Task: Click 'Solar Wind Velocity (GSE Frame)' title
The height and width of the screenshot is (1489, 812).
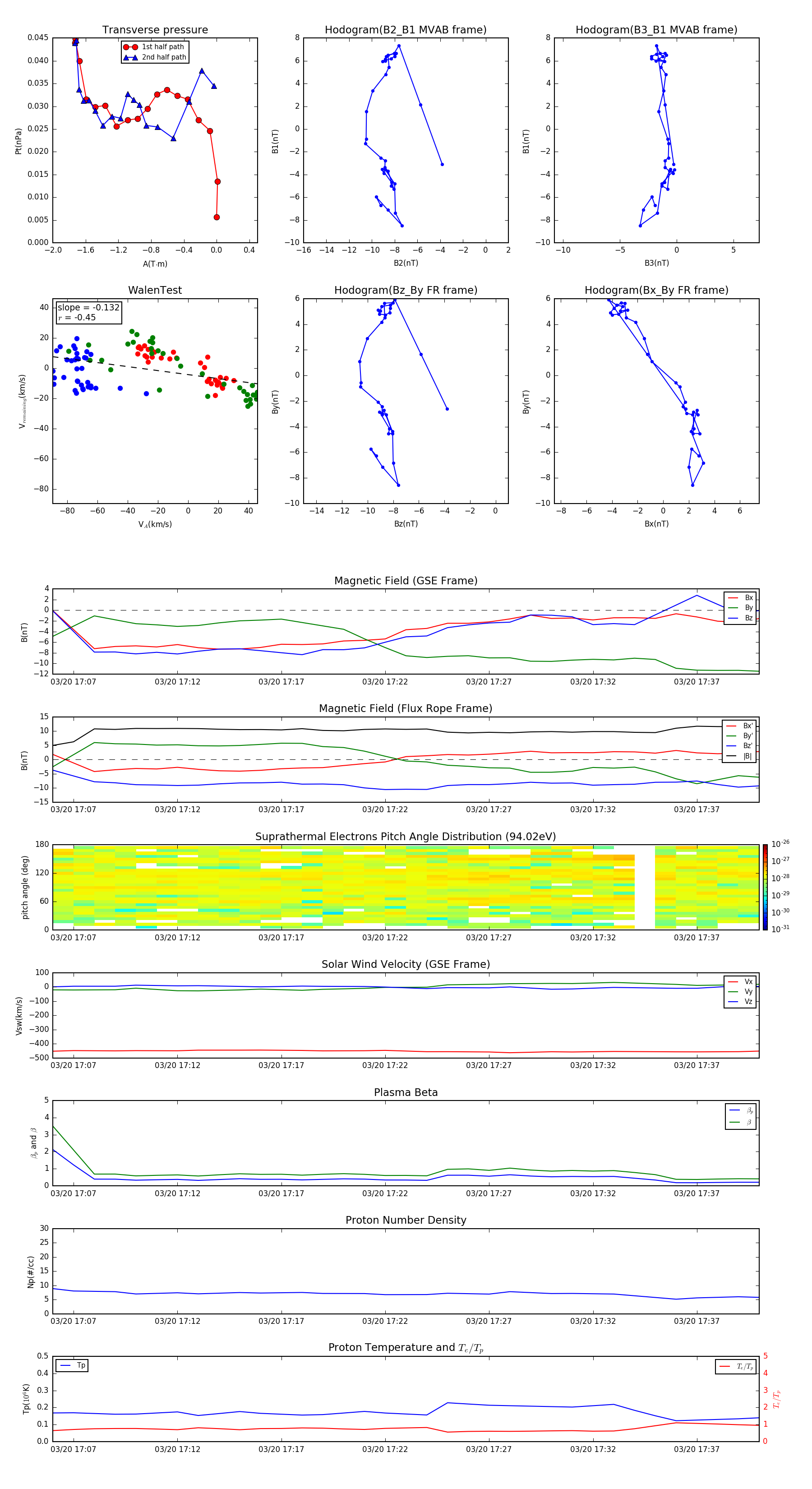Action: (406, 964)
